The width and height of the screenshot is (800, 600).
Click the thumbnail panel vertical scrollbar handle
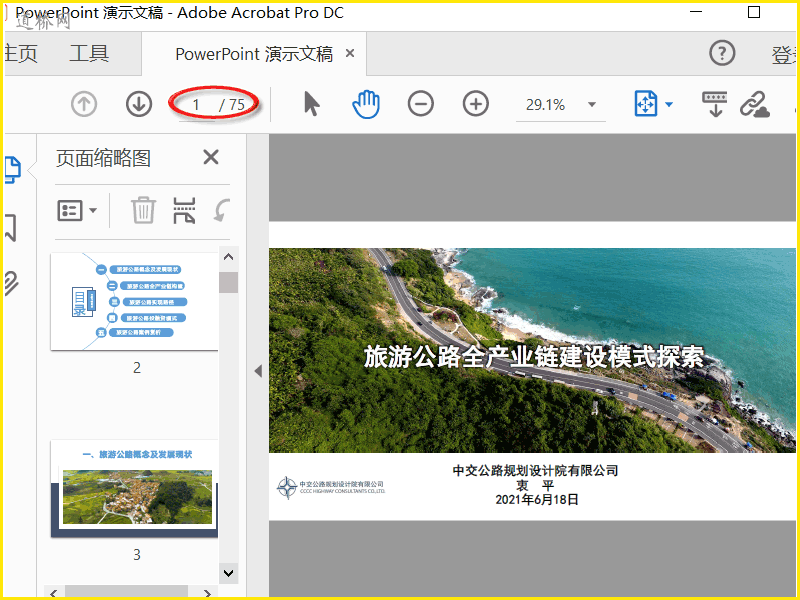229,282
